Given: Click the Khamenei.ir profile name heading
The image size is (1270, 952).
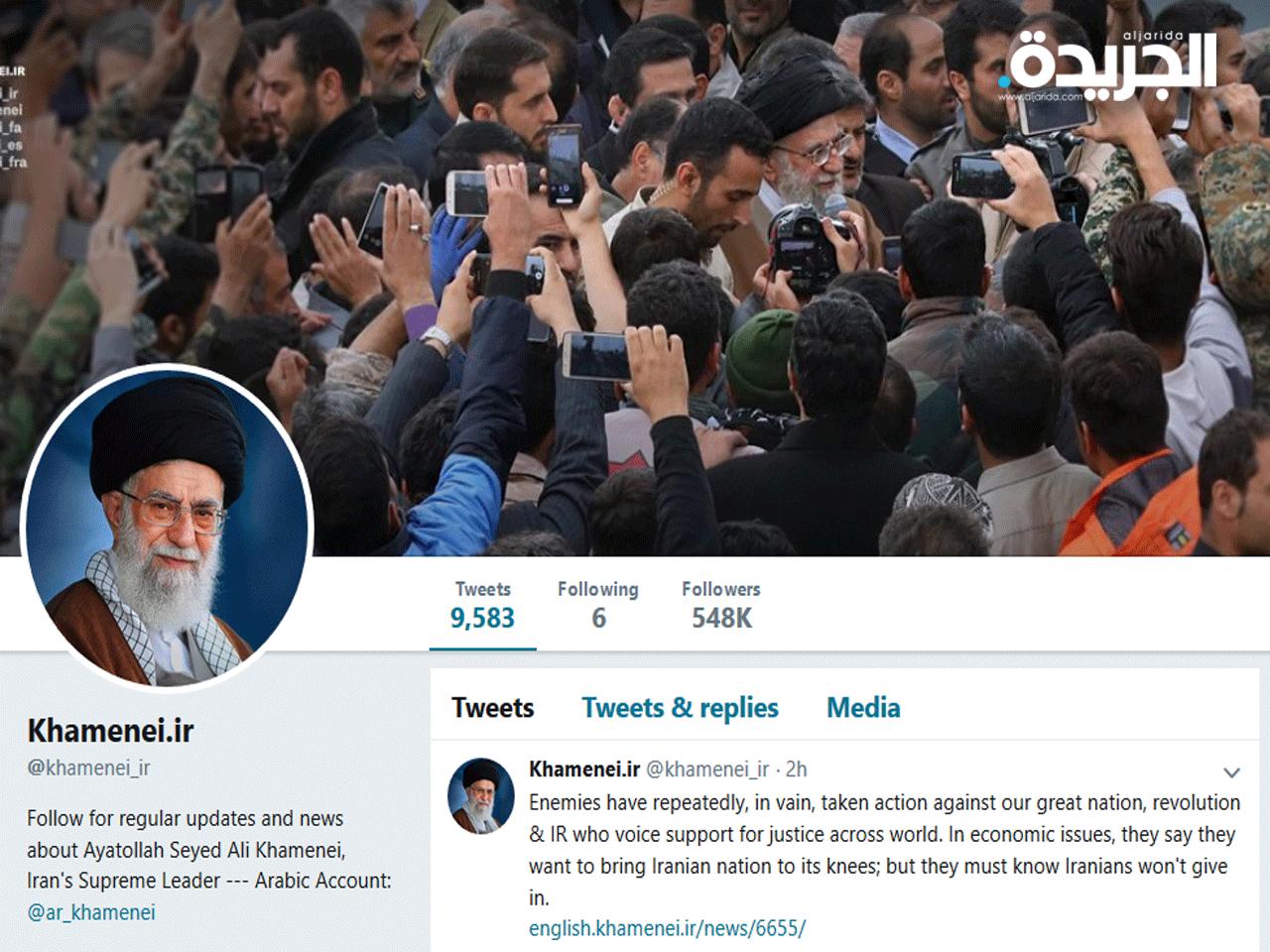Looking at the screenshot, I should 110,731.
